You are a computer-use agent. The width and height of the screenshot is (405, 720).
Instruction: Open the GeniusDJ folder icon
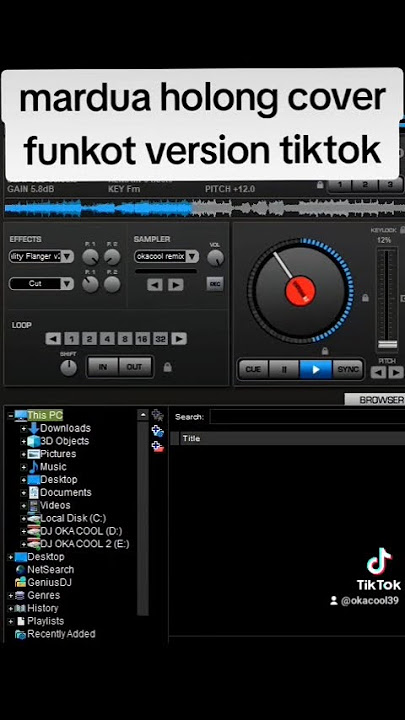pos(20,583)
